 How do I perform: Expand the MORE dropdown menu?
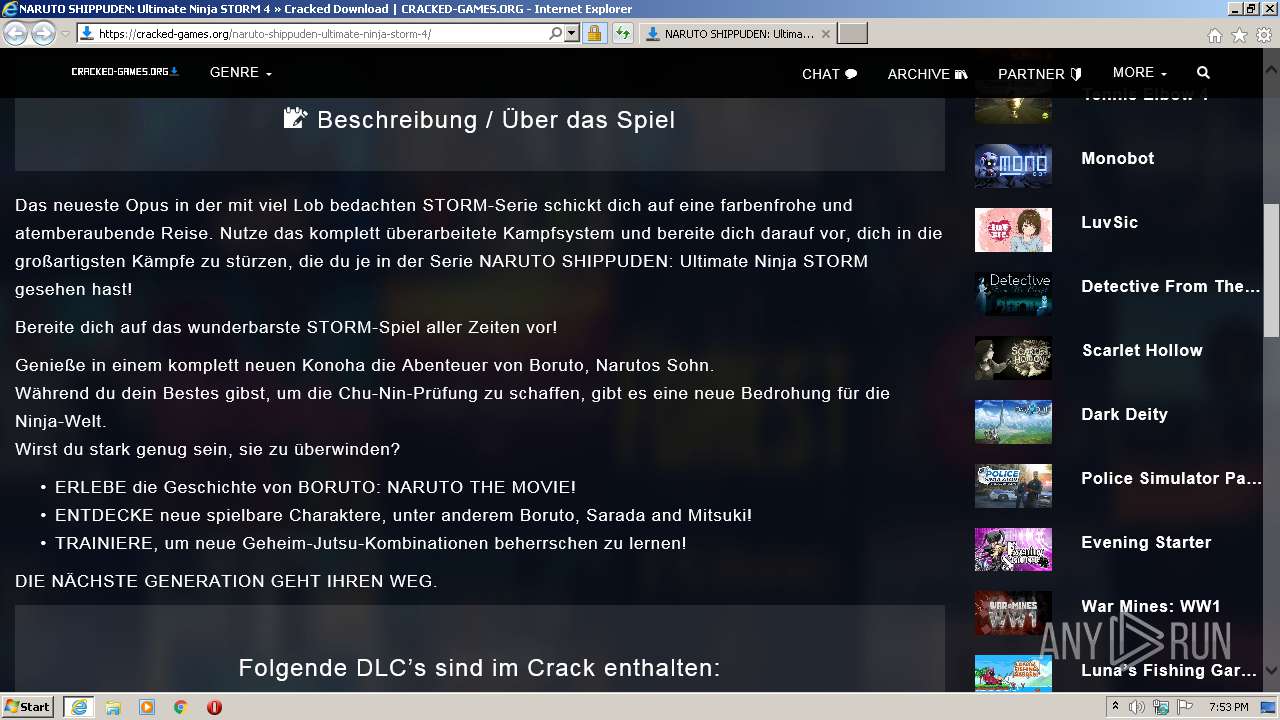1139,73
